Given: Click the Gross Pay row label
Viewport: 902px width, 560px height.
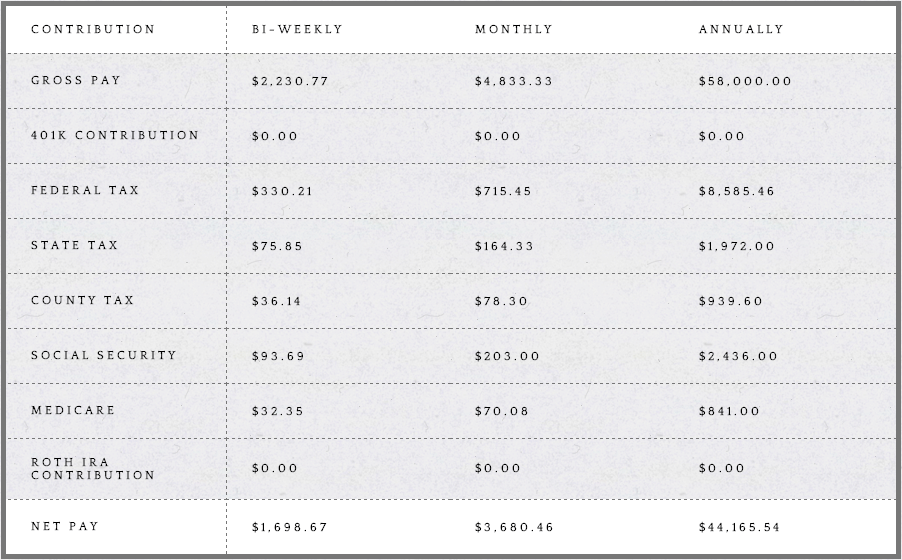Looking at the screenshot, I should coord(75,81).
